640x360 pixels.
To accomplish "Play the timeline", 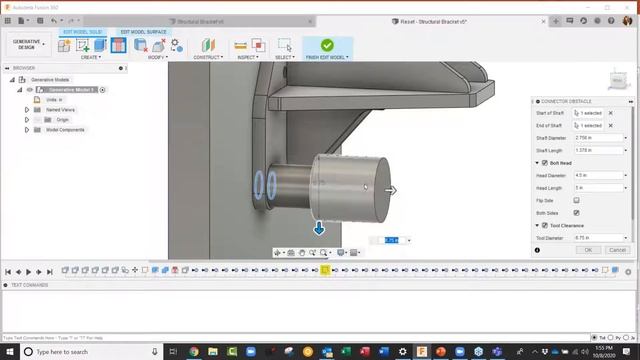I will point(29,272).
